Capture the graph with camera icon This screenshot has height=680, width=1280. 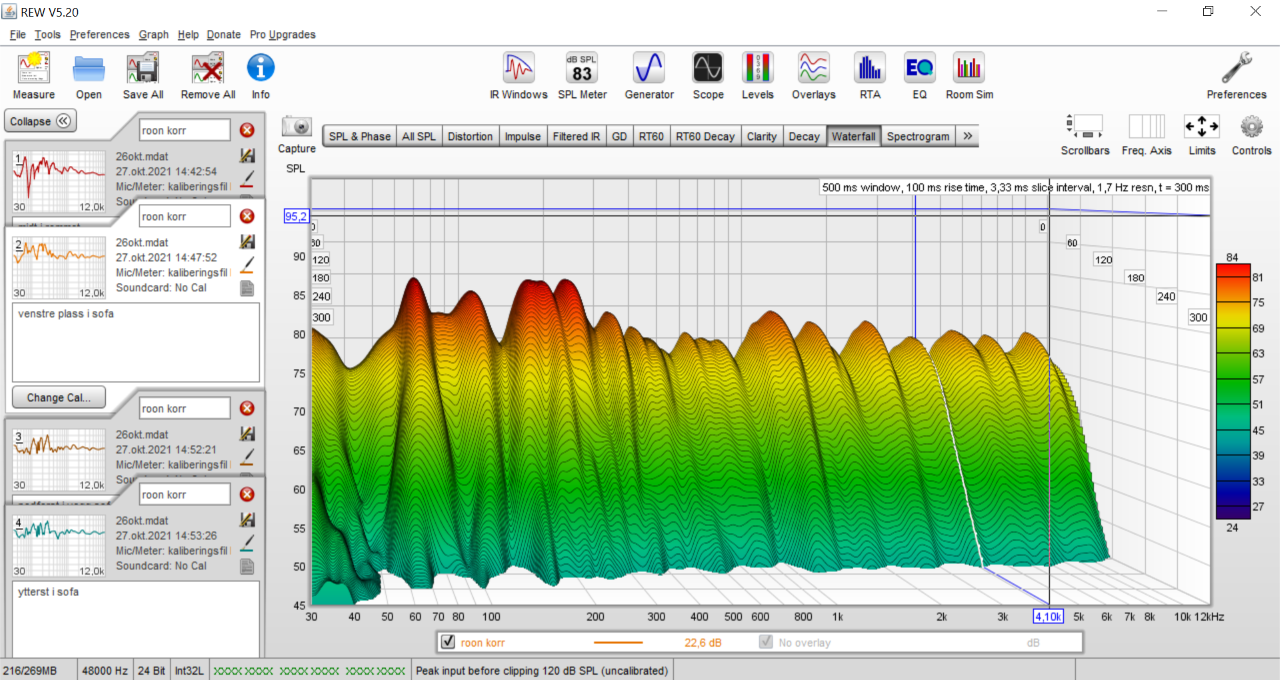(297, 128)
